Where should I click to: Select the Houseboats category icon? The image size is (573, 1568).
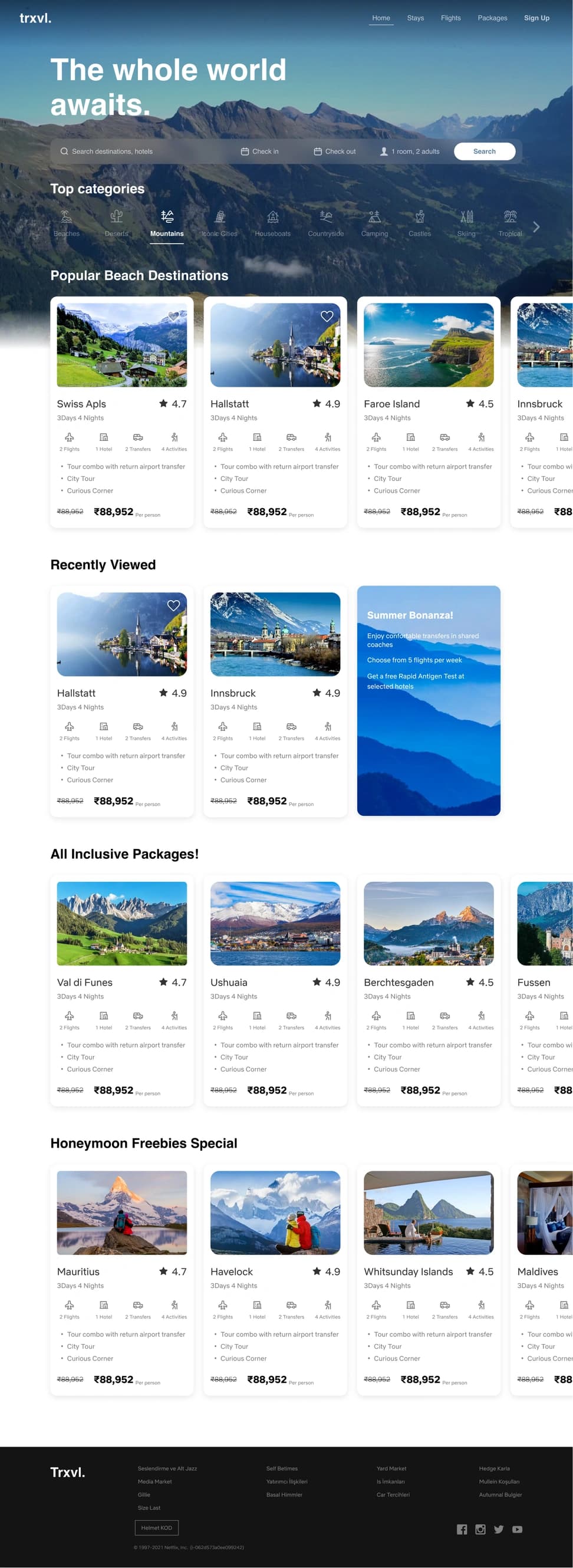[x=273, y=216]
